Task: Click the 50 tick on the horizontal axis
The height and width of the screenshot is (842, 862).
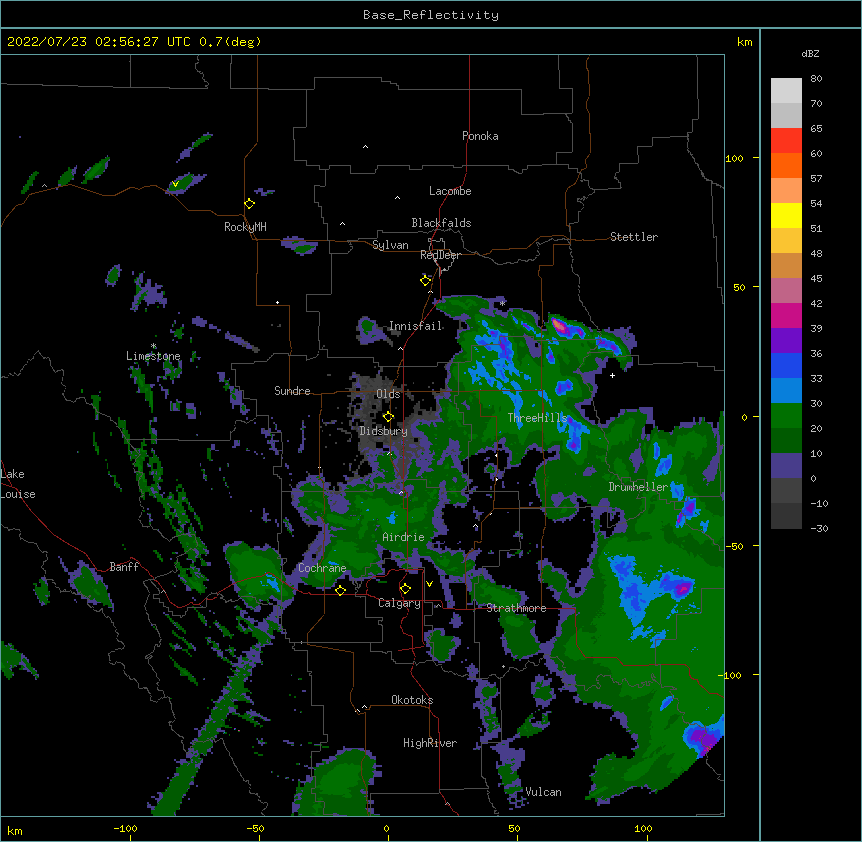Action: [514, 828]
